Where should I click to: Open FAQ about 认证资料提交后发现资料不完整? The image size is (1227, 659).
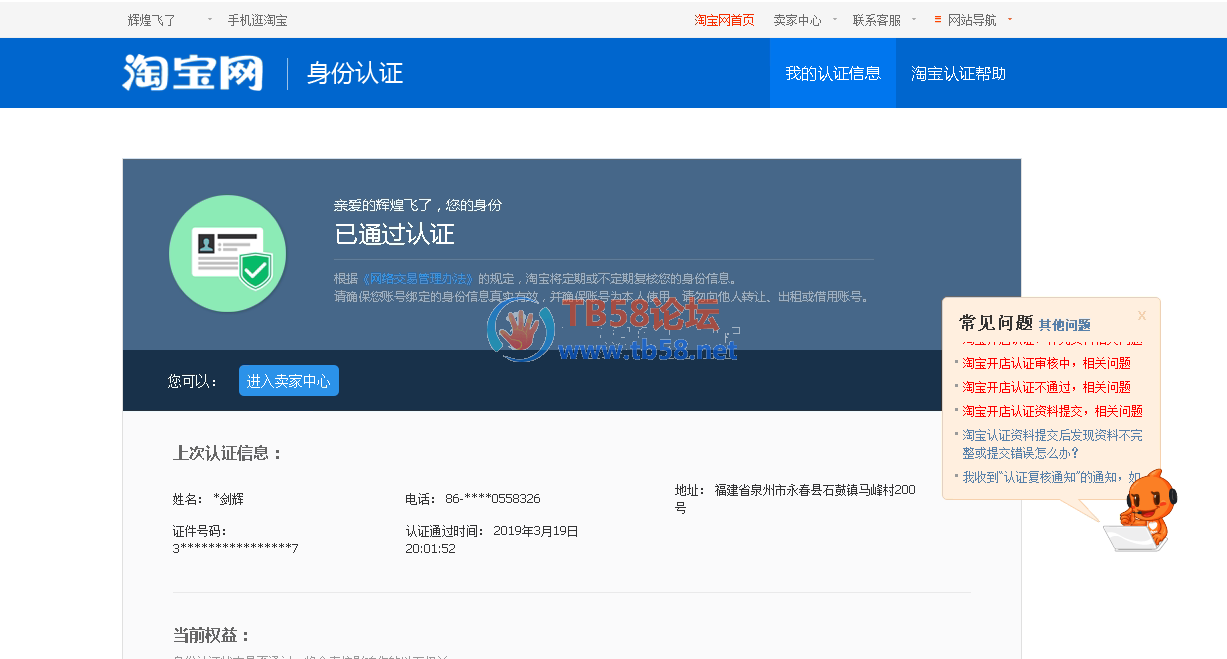[x=1050, y=444]
